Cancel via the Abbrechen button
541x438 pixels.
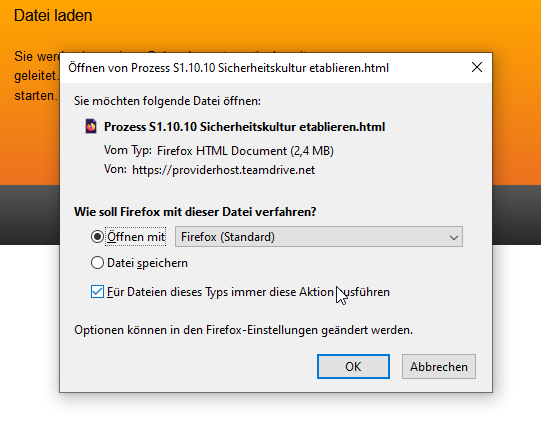pyautogui.click(x=439, y=367)
